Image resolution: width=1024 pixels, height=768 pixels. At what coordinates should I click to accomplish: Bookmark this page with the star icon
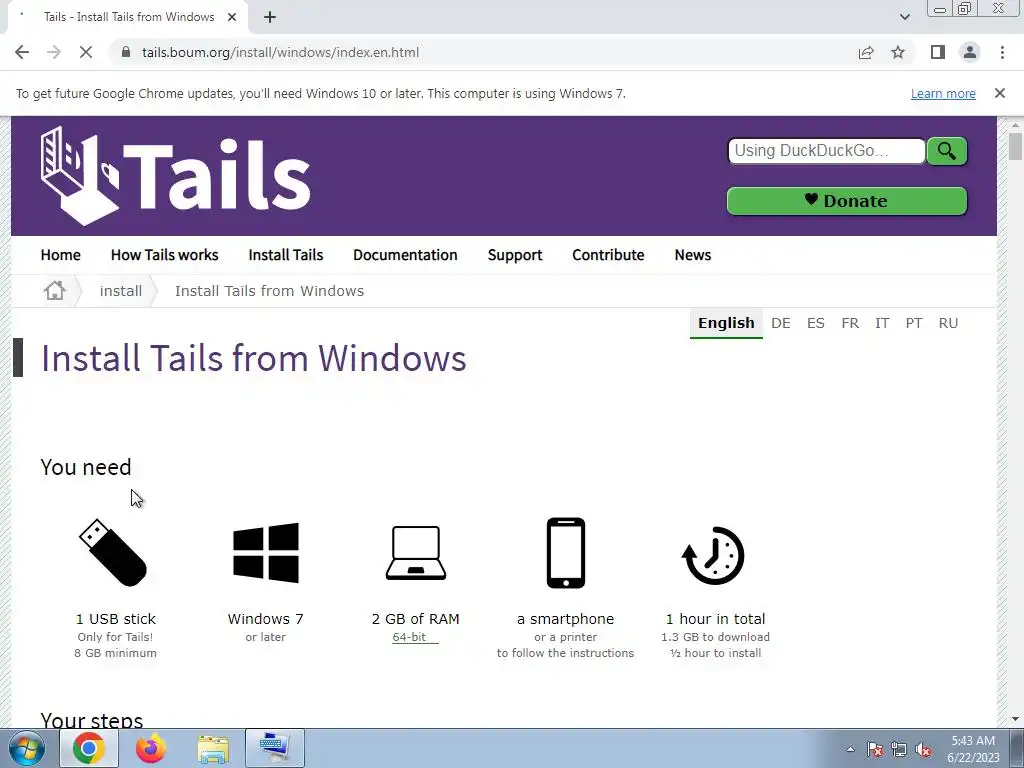(x=898, y=52)
